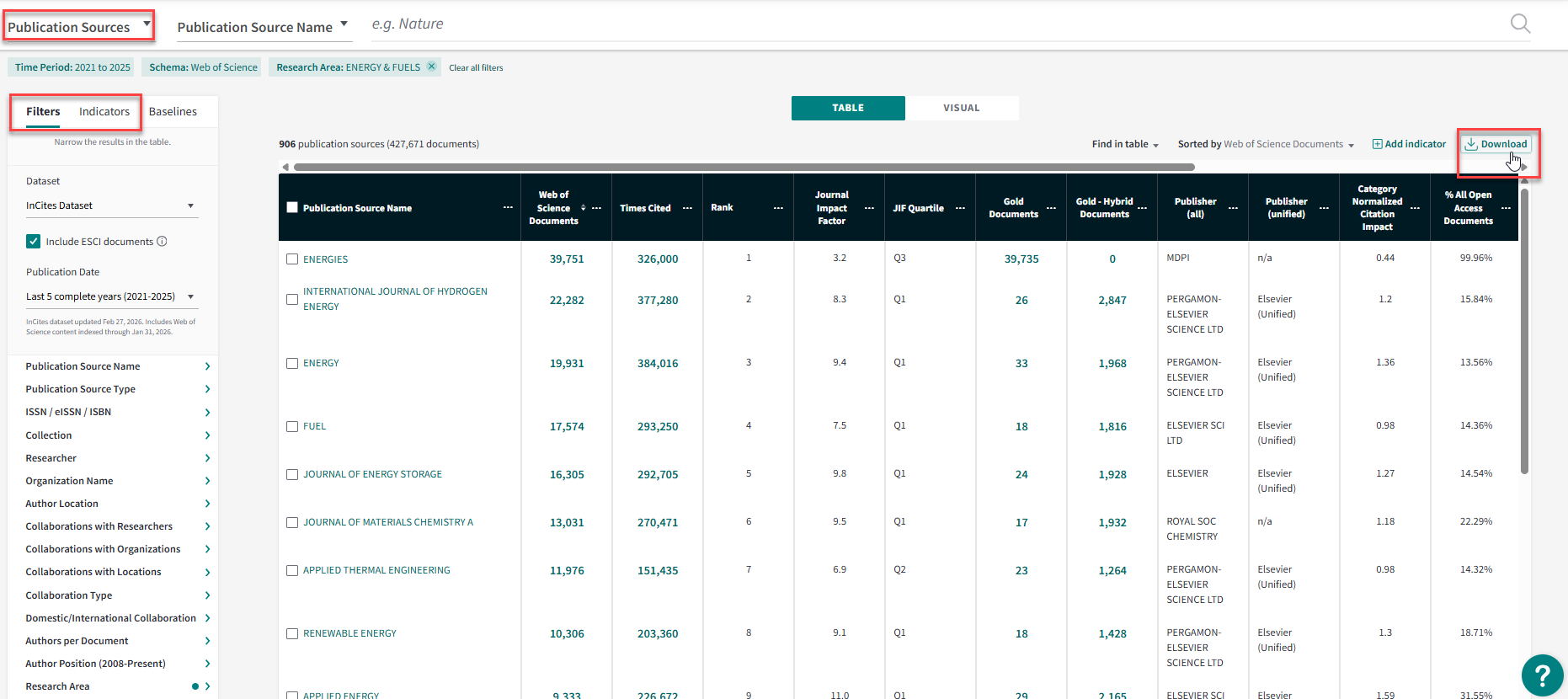Open % All Open Access Documents column options
Image resolution: width=1568 pixels, height=699 pixels.
[1506, 208]
